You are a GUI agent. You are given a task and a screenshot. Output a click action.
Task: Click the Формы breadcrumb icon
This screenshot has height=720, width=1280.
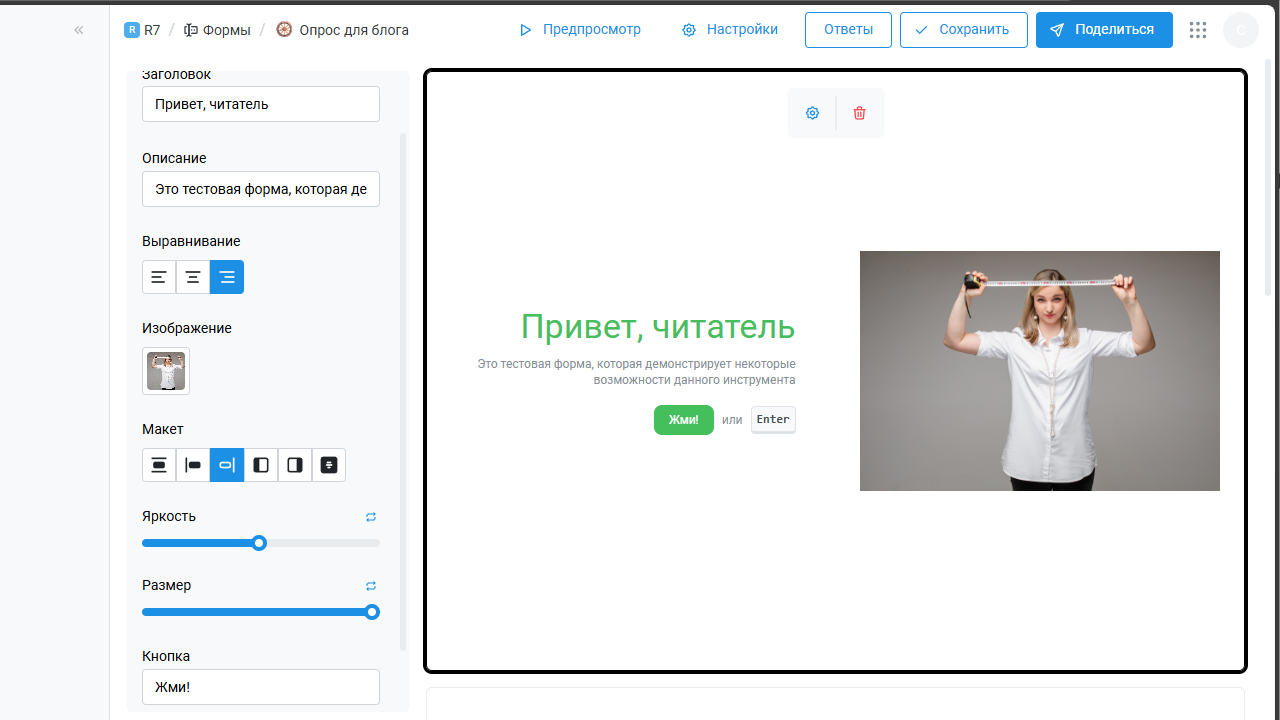[x=191, y=30]
